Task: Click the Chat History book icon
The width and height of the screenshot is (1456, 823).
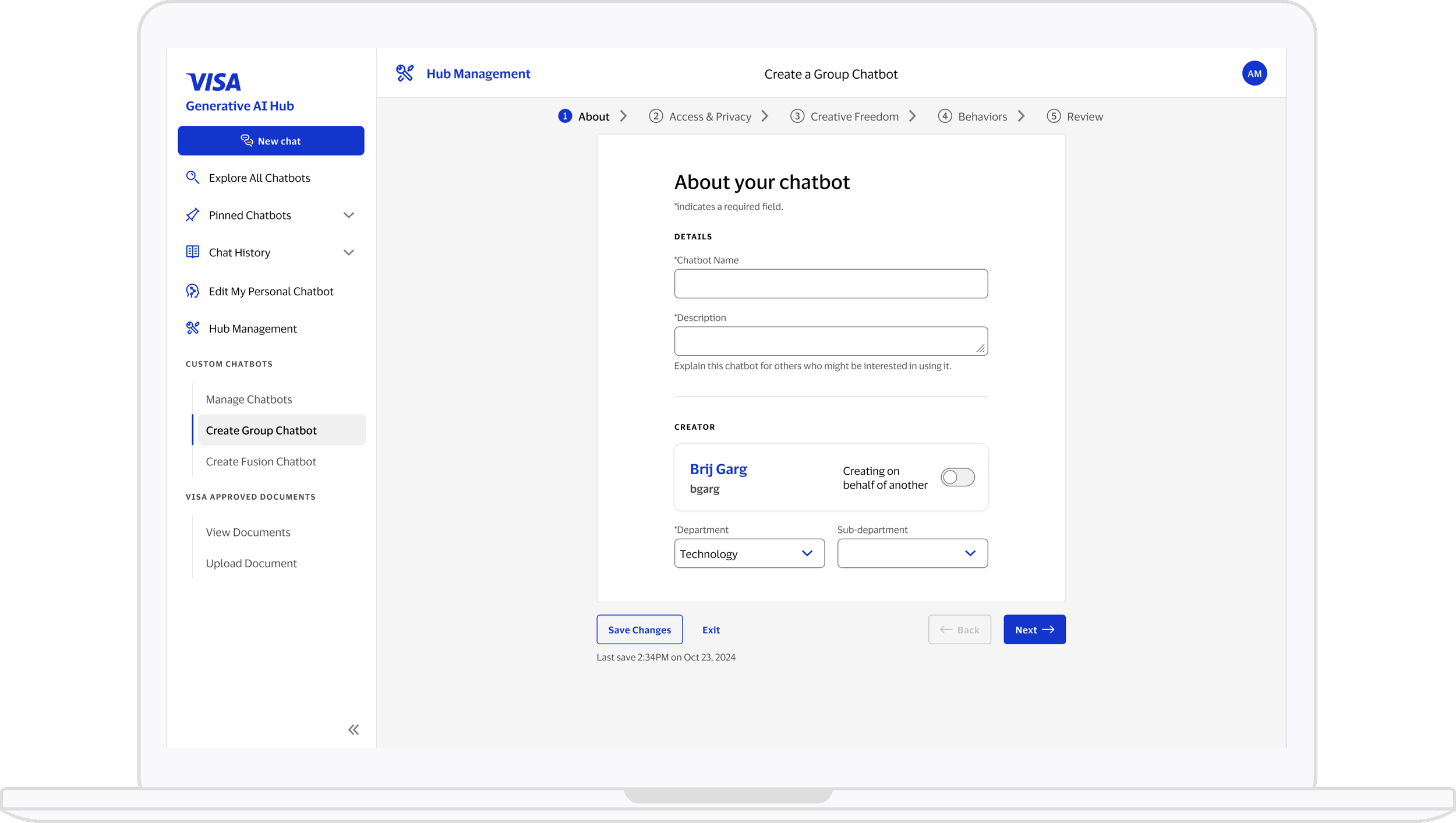Action: 192,252
